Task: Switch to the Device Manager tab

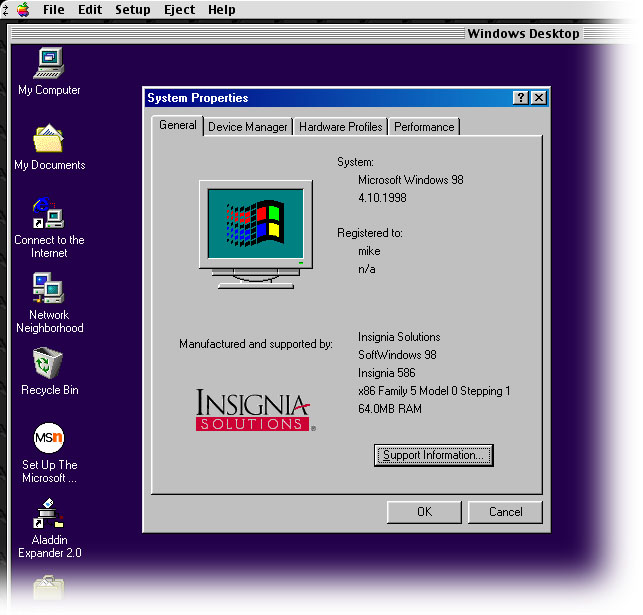Action: tap(248, 127)
